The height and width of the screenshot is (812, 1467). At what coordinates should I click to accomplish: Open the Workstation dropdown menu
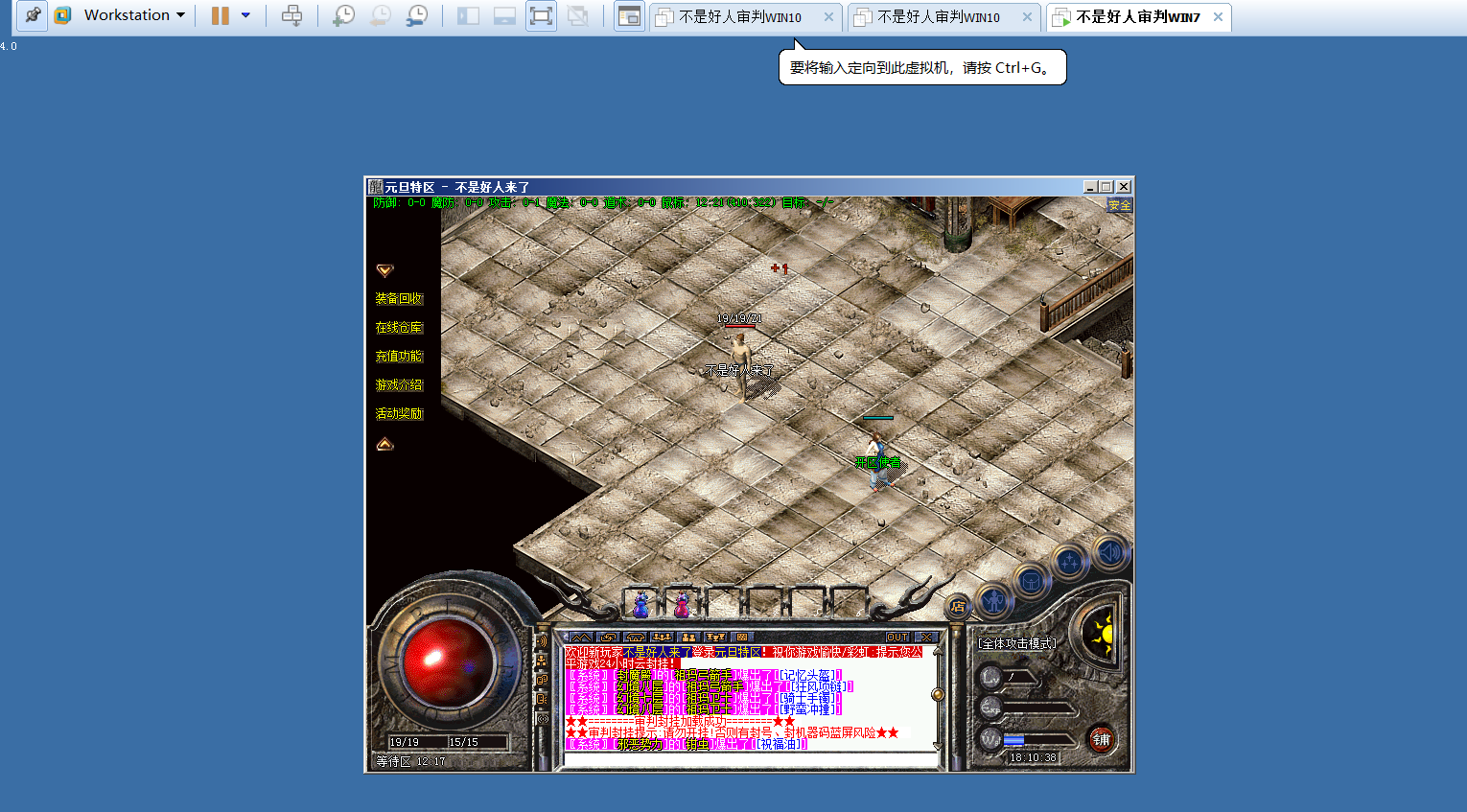coord(134,15)
